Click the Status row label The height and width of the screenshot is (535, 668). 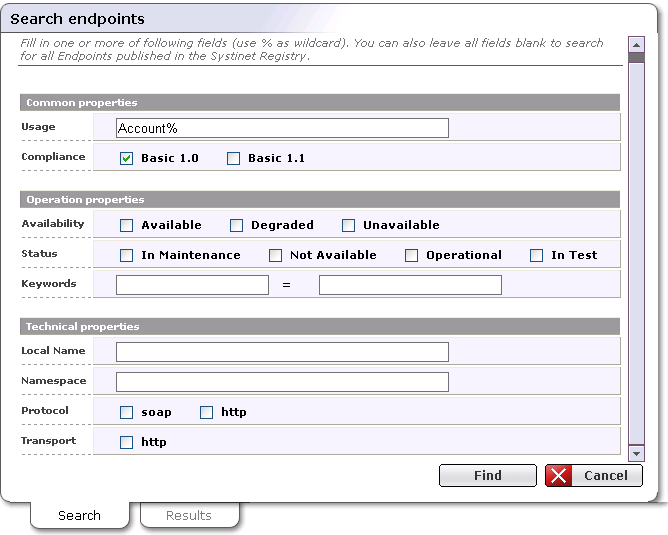click(39, 254)
